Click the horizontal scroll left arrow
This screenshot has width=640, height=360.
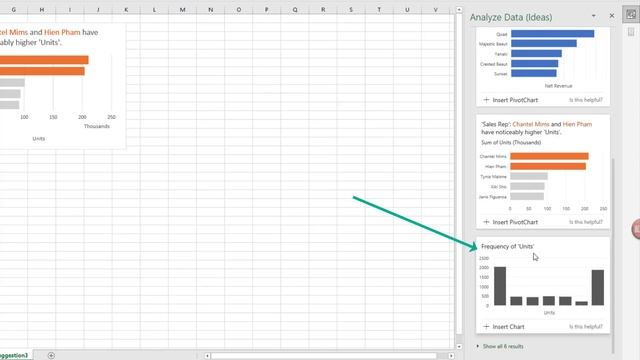click(207, 356)
